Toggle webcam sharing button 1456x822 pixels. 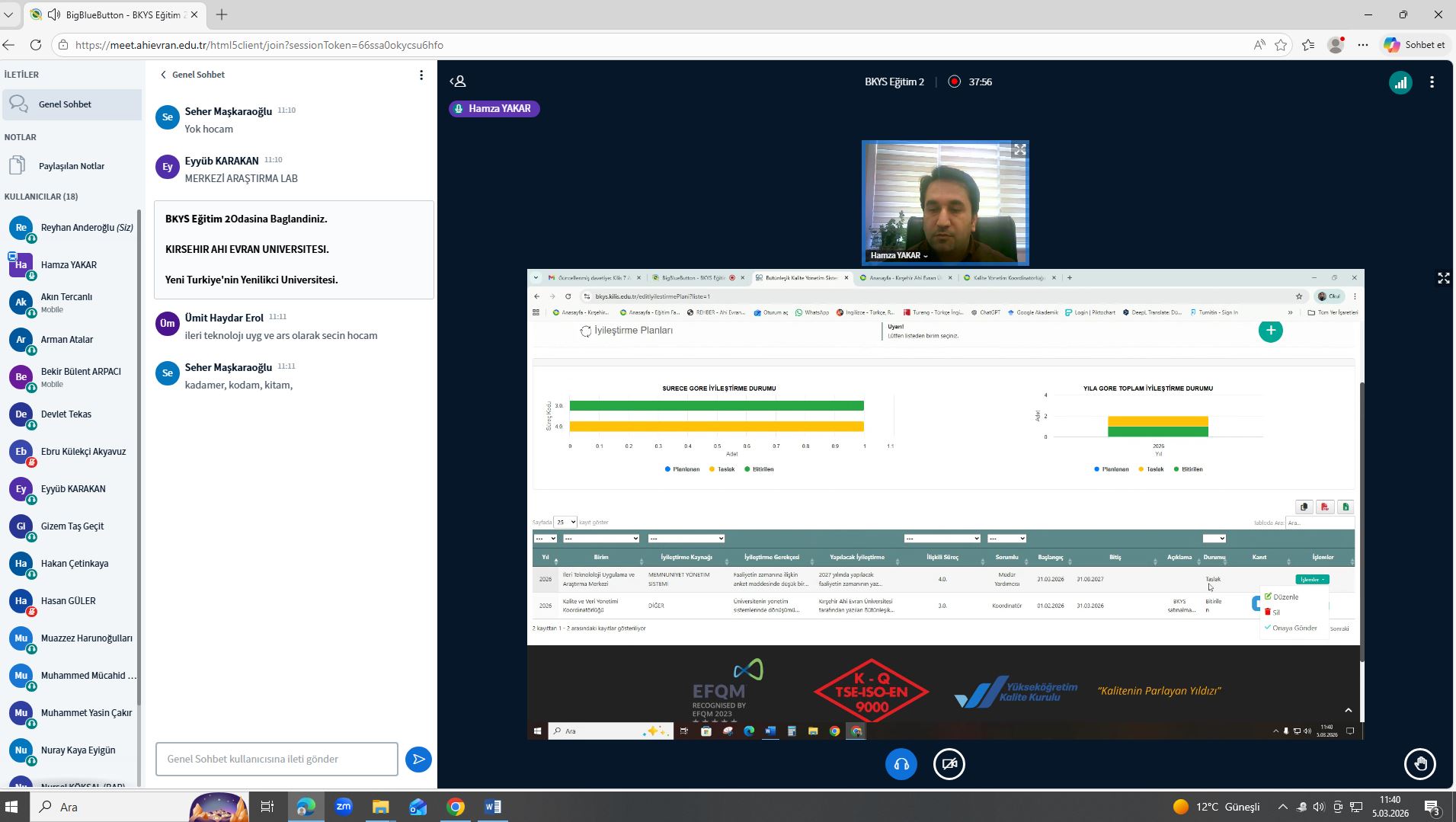click(x=949, y=764)
